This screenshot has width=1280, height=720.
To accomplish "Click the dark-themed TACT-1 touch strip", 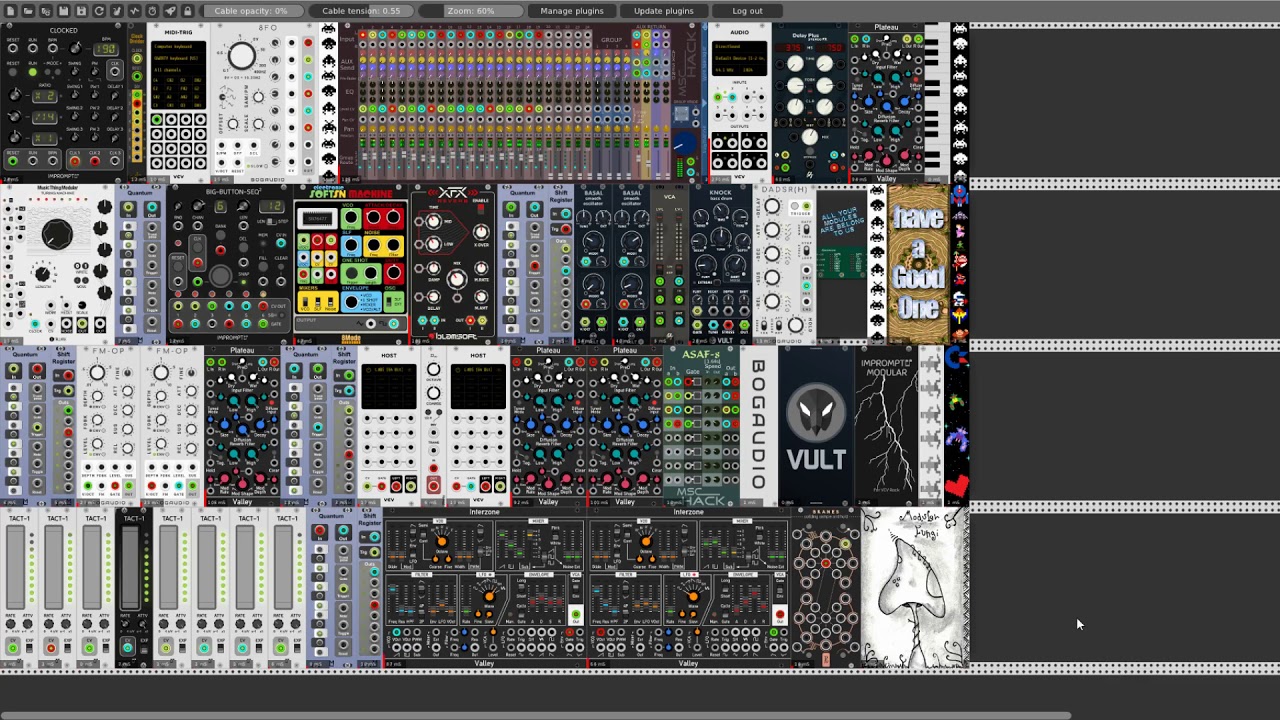I will point(130,570).
